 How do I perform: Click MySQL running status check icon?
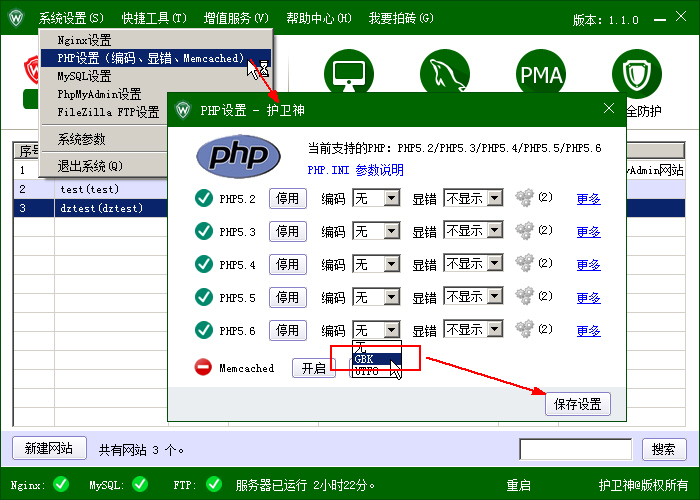tap(140, 484)
